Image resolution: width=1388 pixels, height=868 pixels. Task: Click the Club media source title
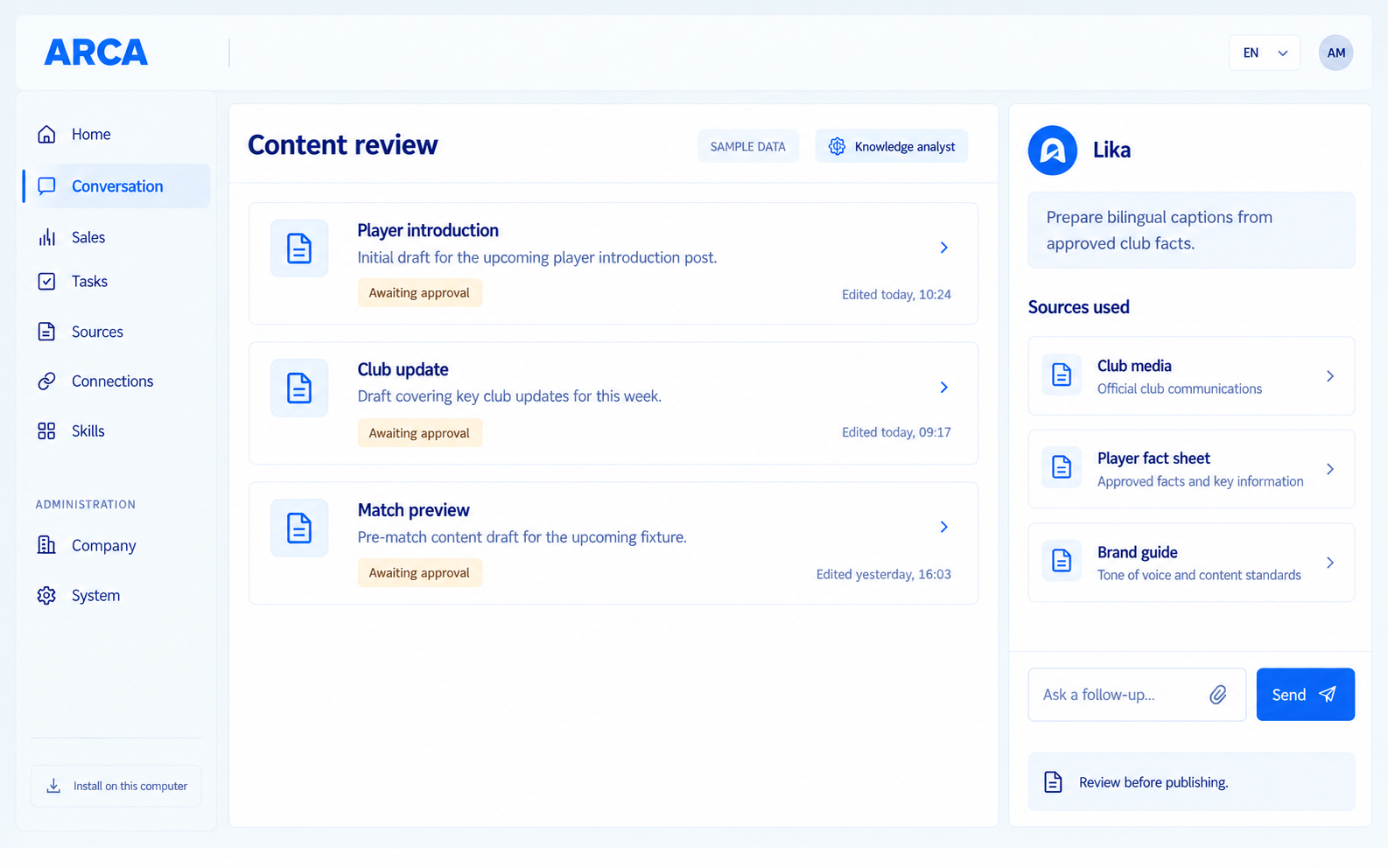point(1134,366)
